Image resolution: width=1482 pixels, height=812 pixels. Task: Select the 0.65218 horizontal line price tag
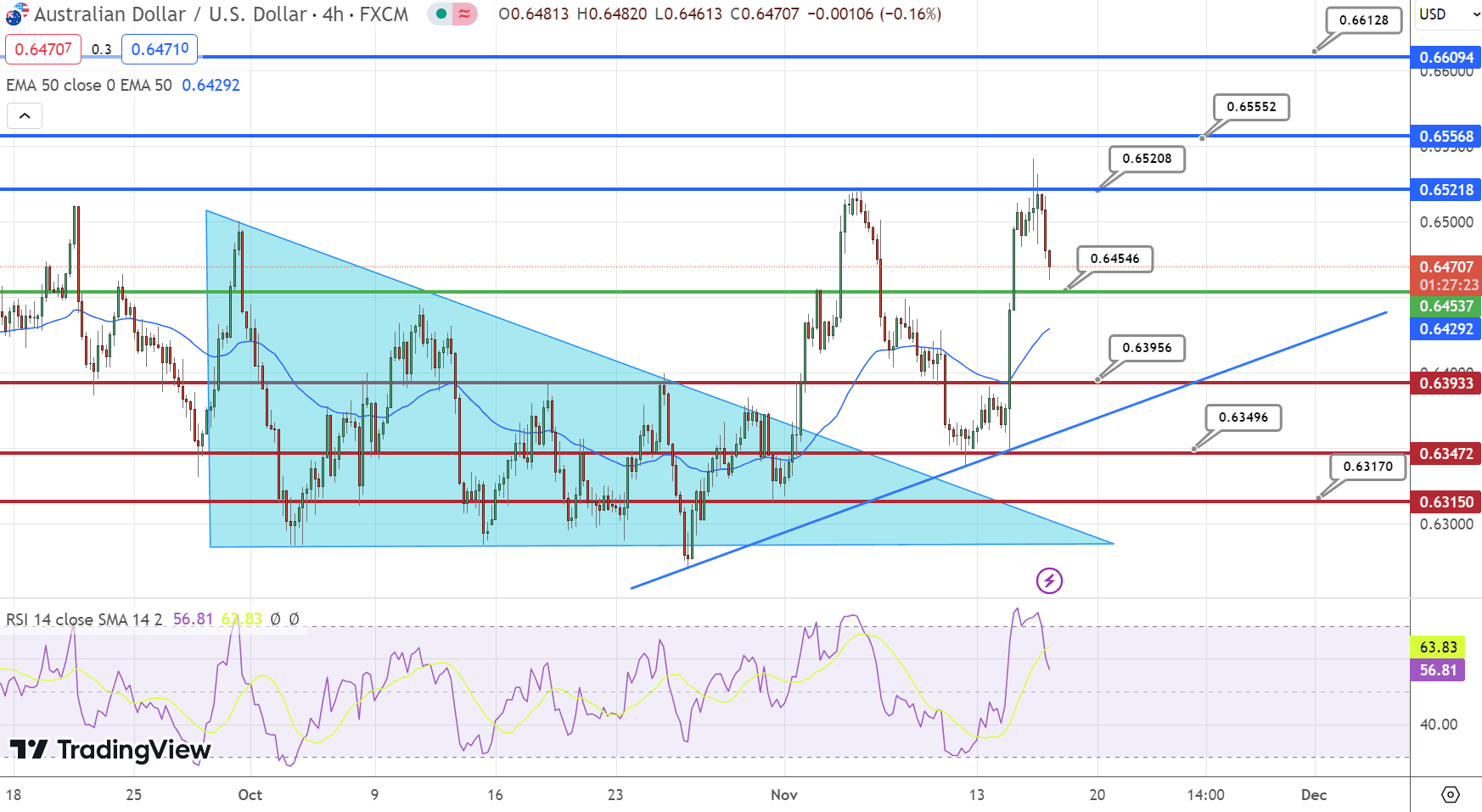pyautogui.click(x=1446, y=190)
